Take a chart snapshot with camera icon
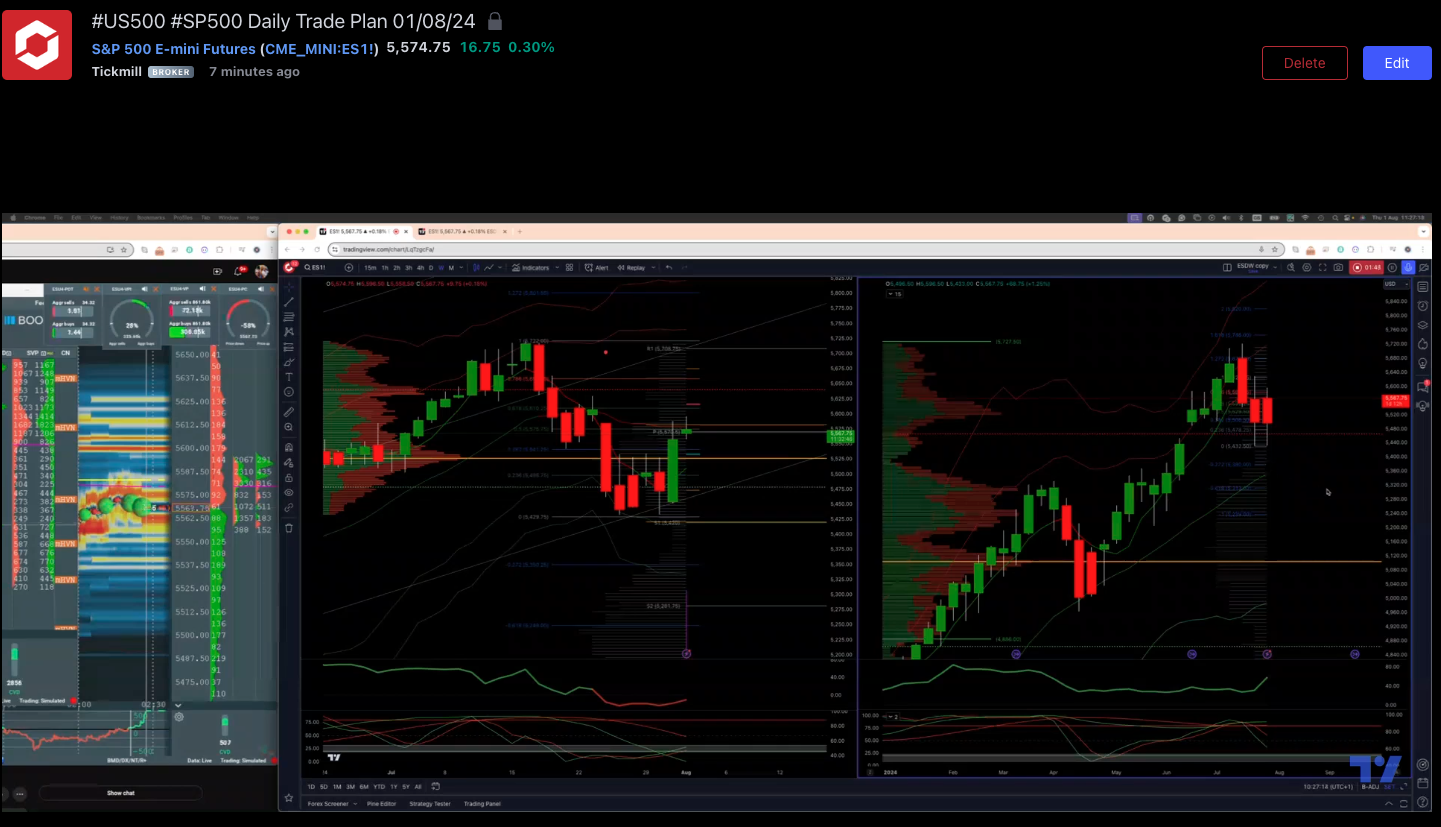 (x=1338, y=267)
